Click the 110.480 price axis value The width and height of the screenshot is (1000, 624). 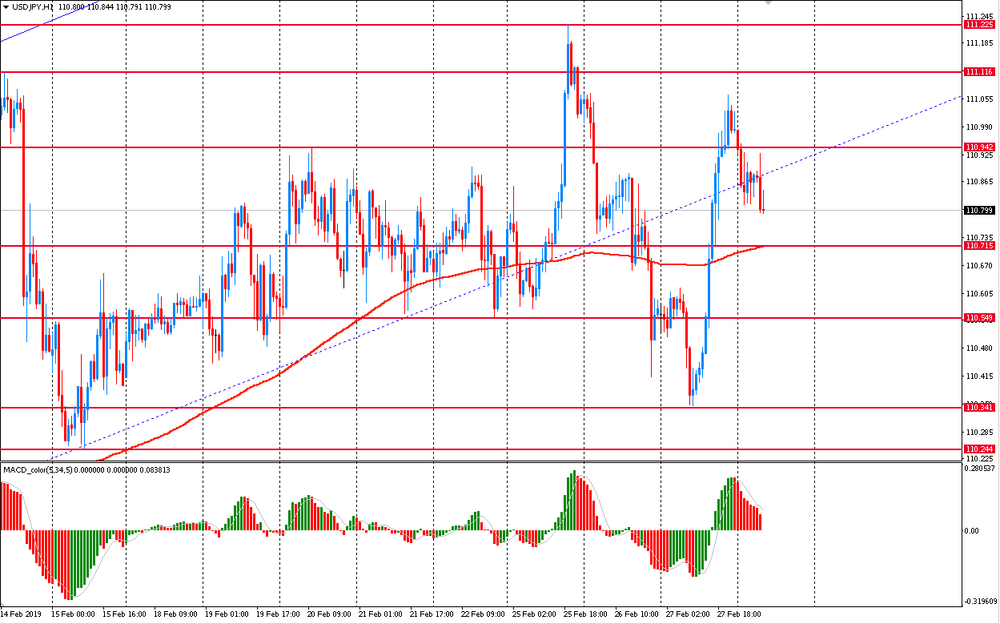[980, 348]
